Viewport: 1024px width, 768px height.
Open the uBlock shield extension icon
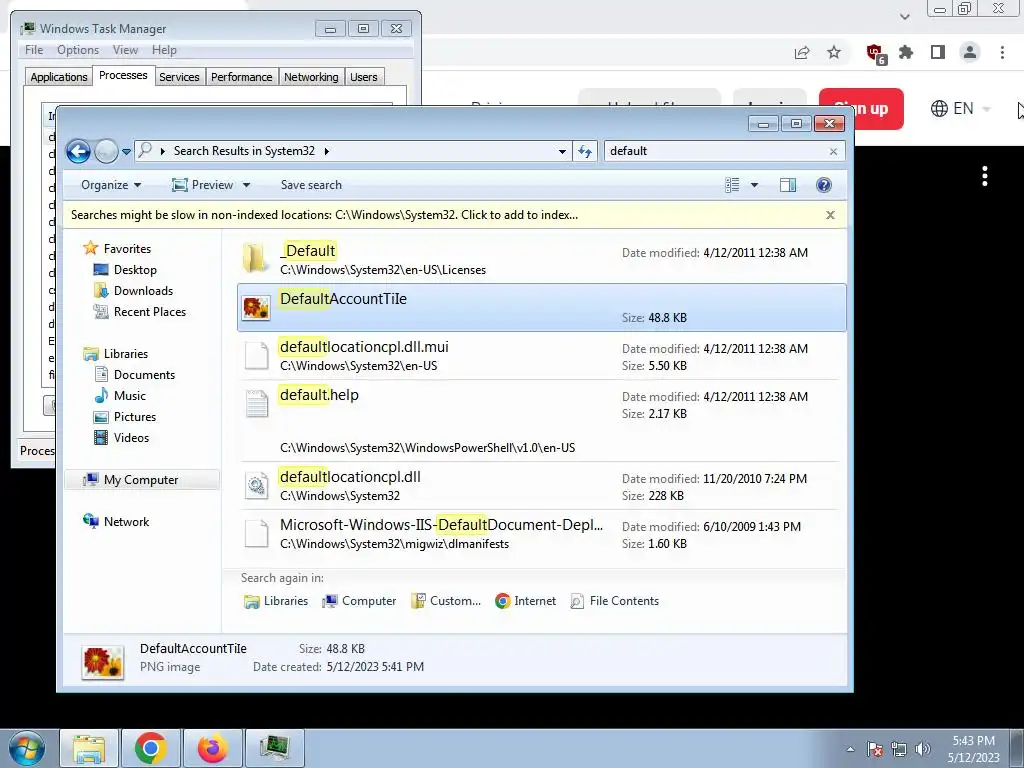pos(875,53)
